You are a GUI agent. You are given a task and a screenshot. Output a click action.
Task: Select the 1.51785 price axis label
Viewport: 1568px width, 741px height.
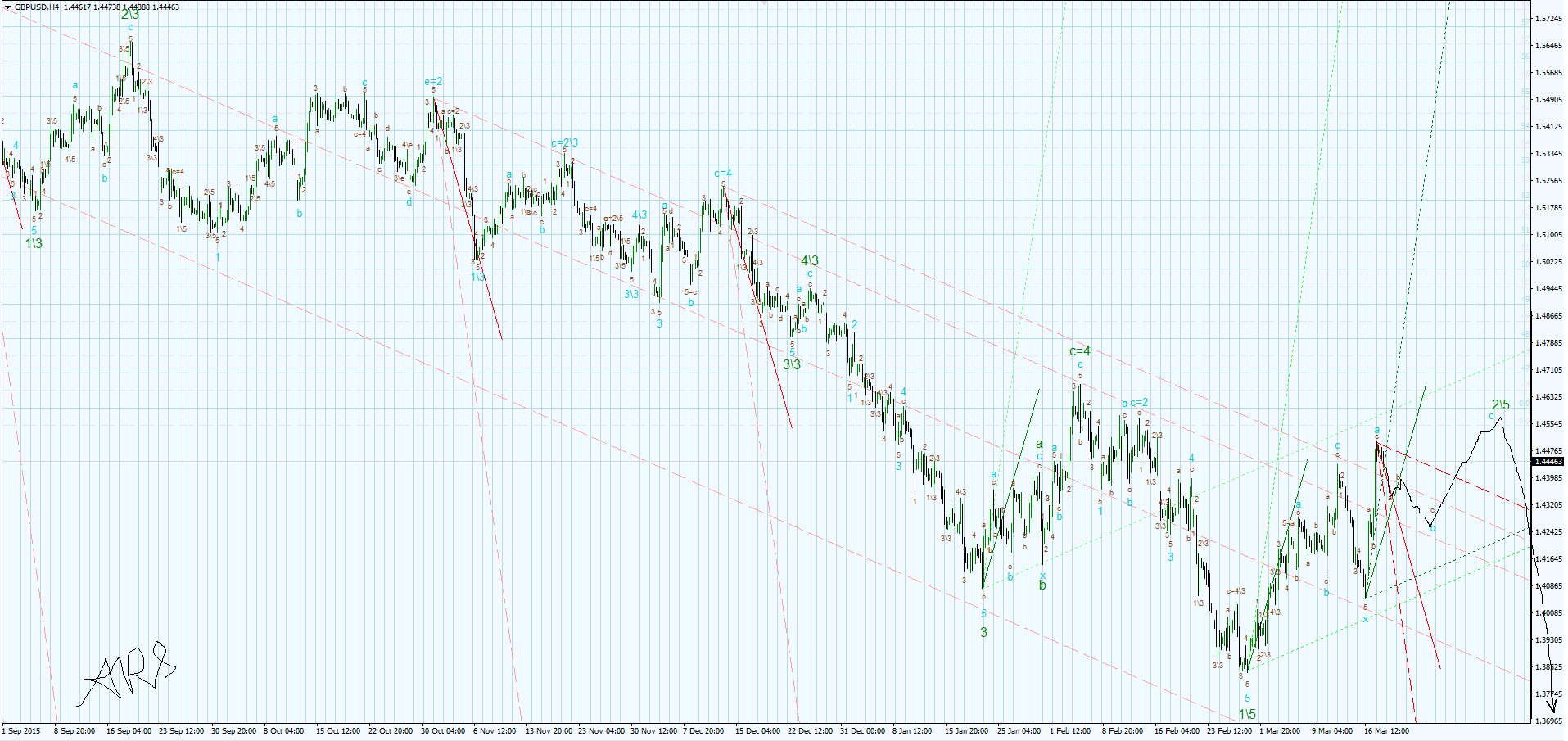point(1548,207)
